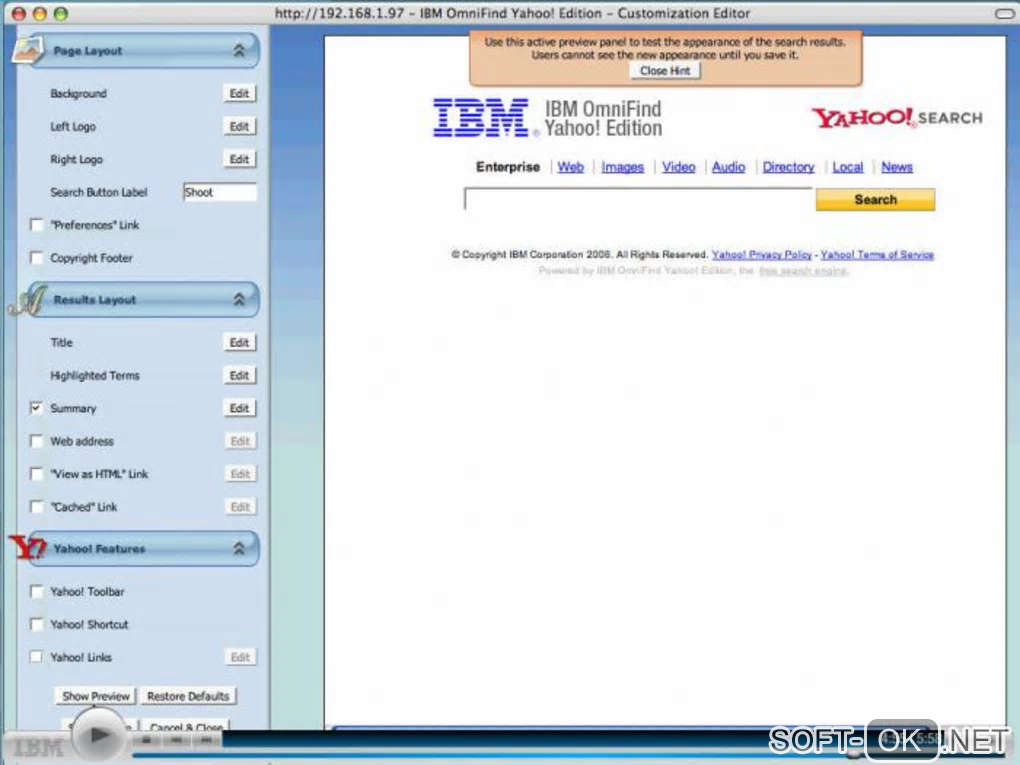This screenshot has height=765, width=1020.
Task: Click the "Highlighted Terms" label
Action: coord(95,375)
